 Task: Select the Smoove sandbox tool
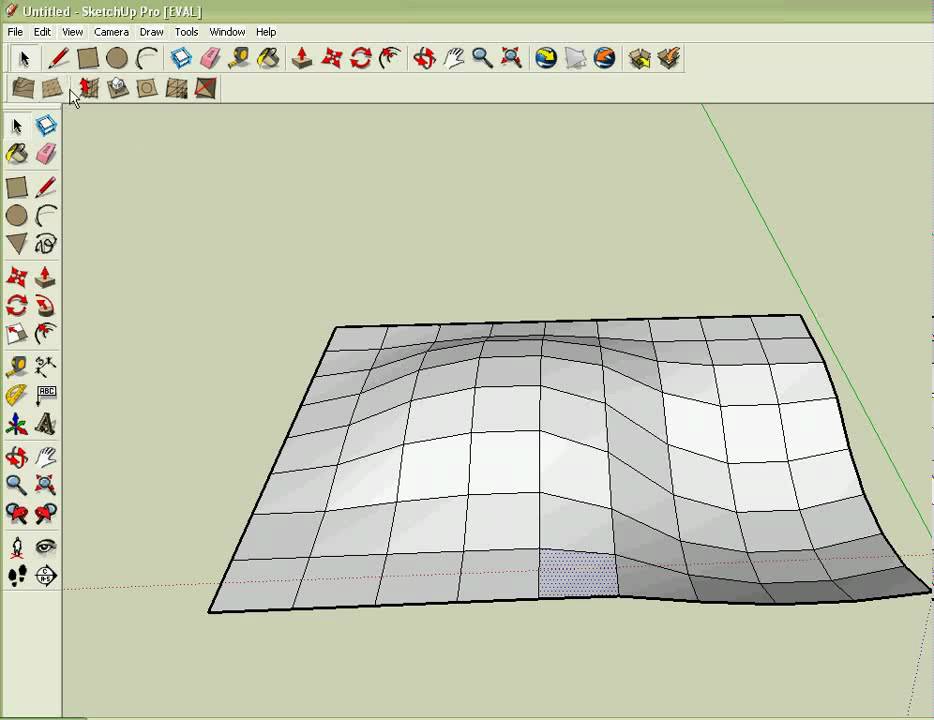tap(88, 88)
